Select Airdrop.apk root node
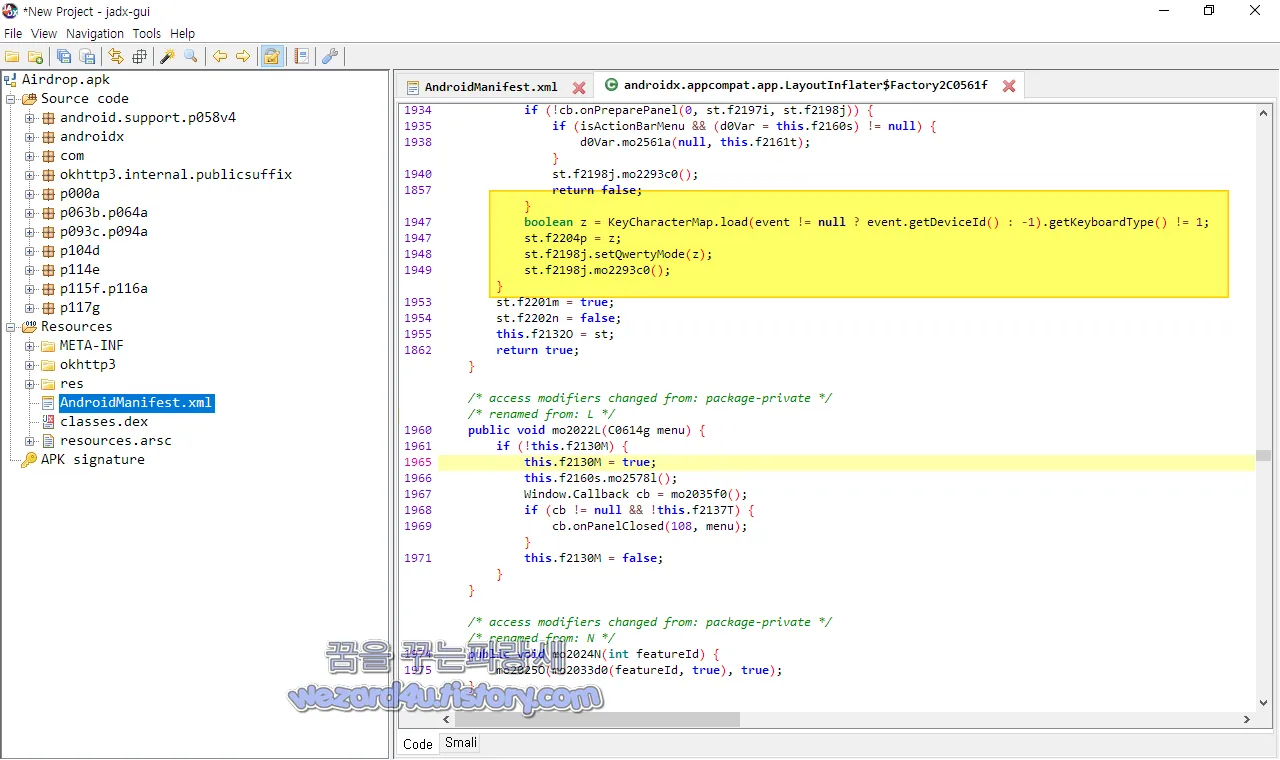 66,80
